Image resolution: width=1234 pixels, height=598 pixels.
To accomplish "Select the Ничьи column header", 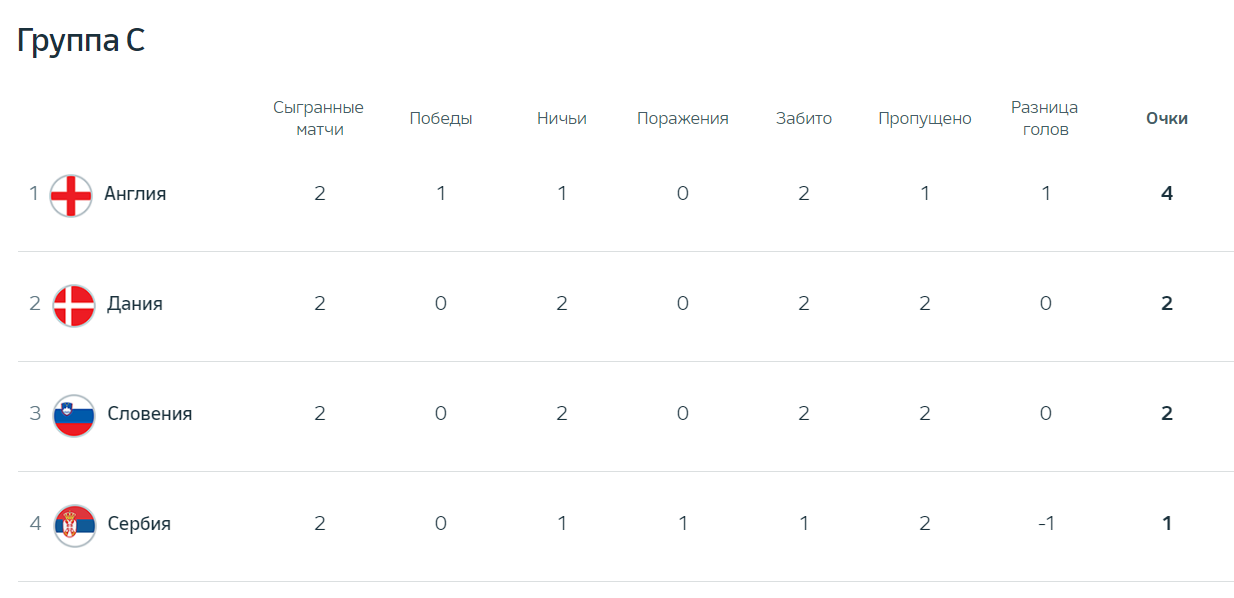I will tap(562, 118).
